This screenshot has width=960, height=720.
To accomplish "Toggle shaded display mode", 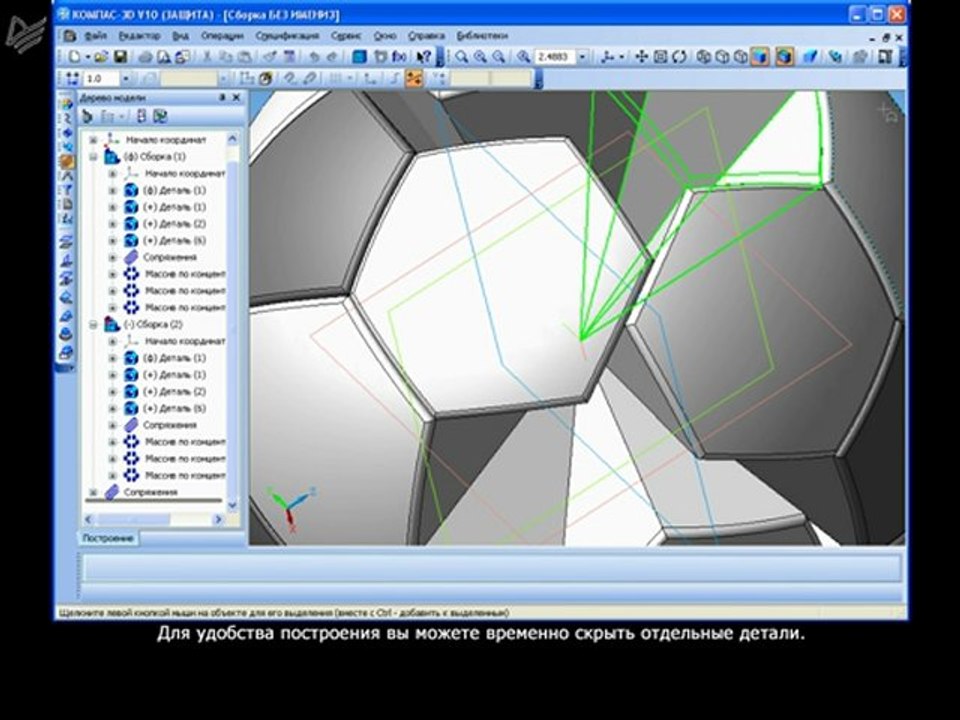I will [x=760, y=57].
